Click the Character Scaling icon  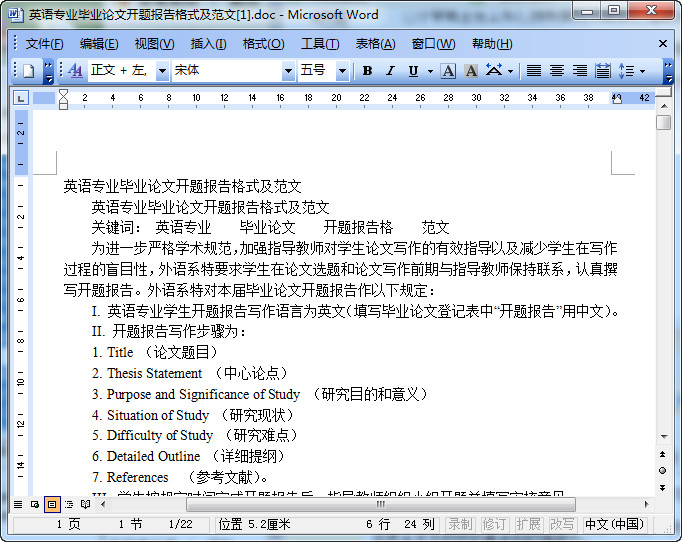(494, 70)
